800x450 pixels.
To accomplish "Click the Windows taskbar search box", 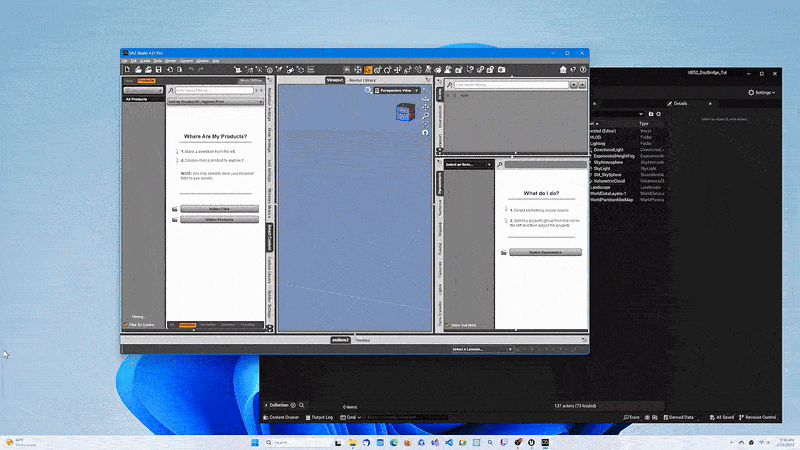I will point(297,442).
